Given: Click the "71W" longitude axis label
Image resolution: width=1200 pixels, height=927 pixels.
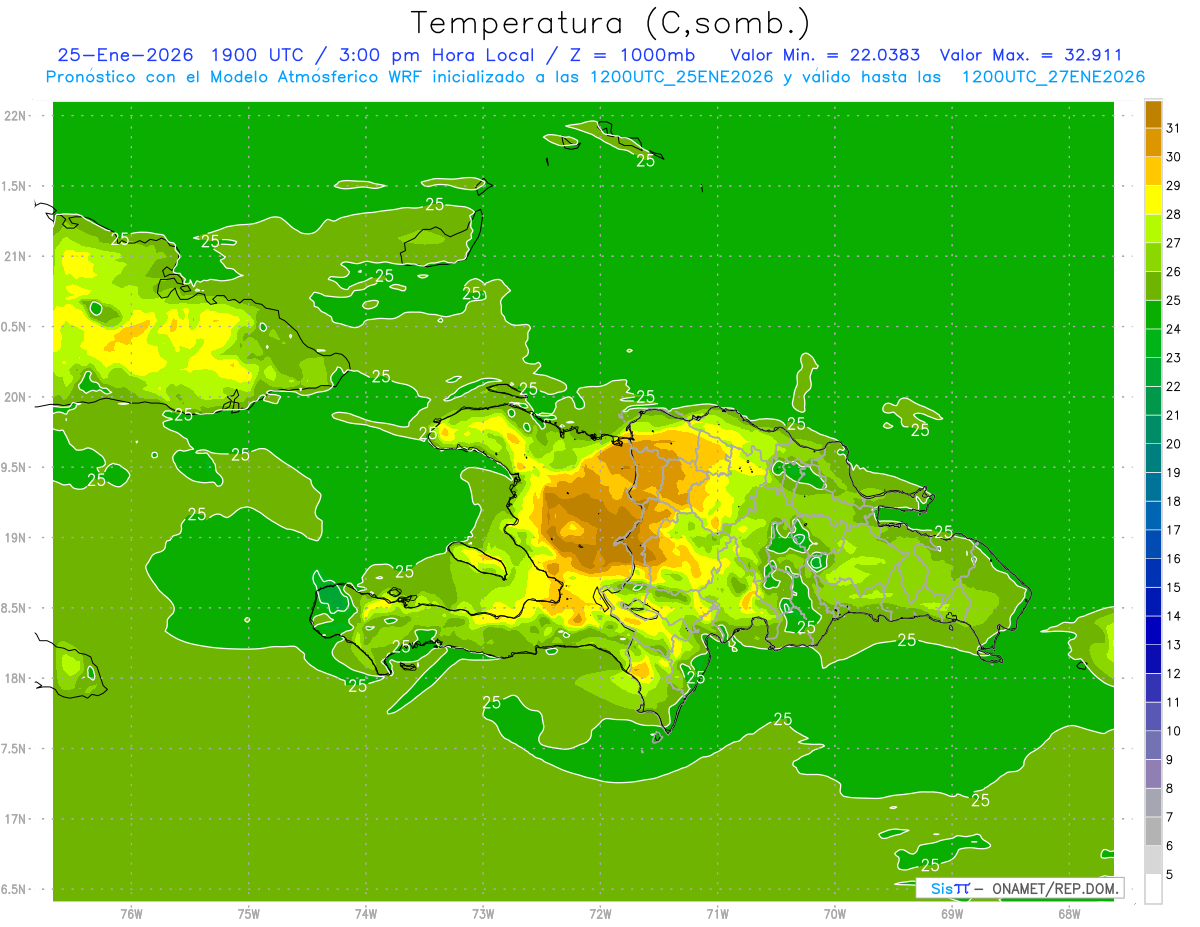Looking at the screenshot, I should coord(717,914).
